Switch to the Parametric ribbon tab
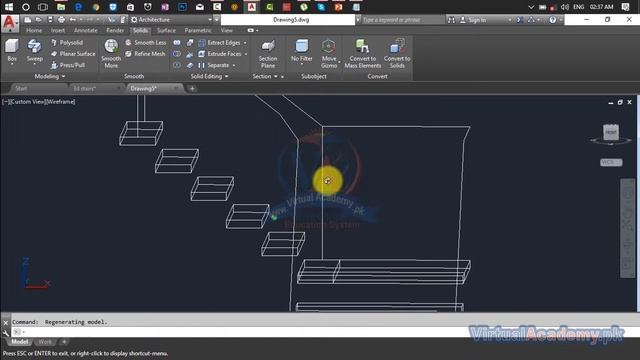The image size is (640, 360). tap(198, 30)
